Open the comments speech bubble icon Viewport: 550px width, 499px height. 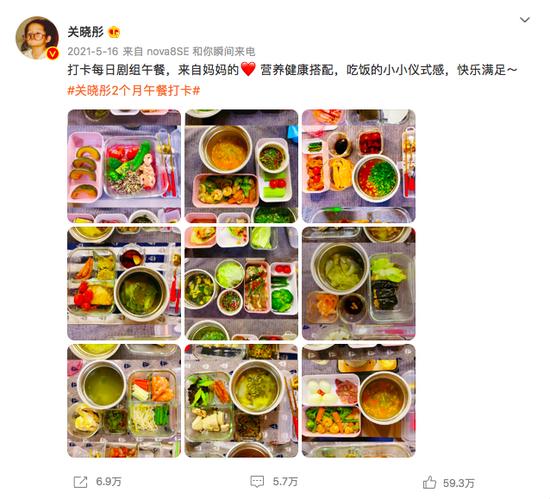[x=257, y=481]
